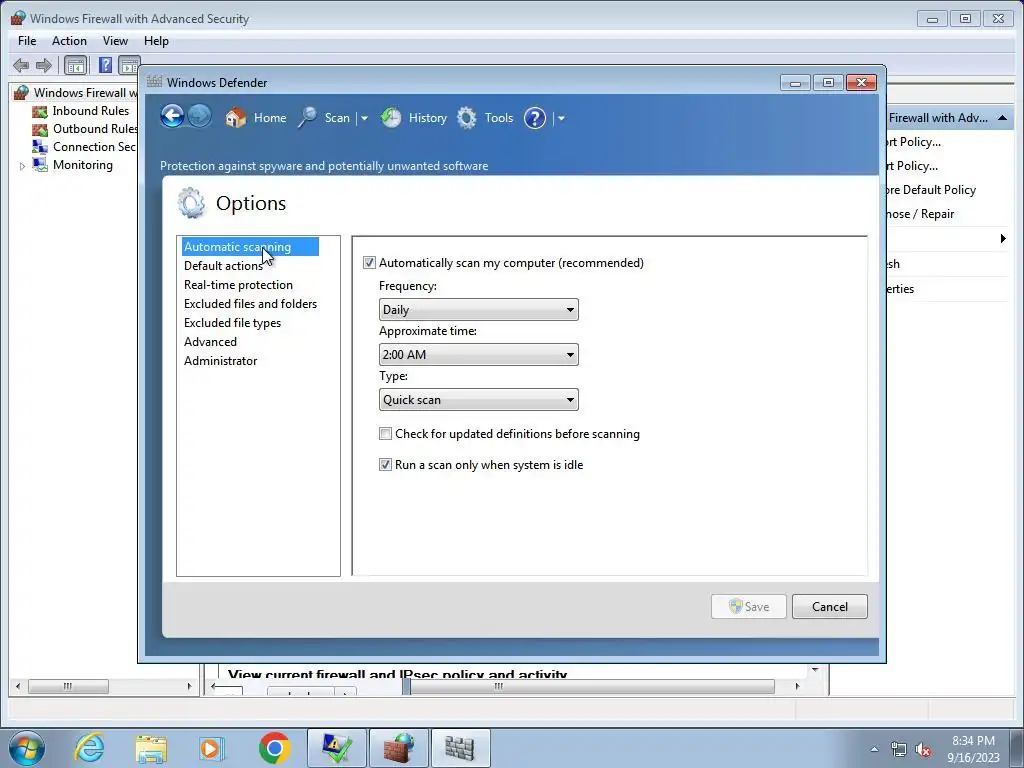The height and width of the screenshot is (768, 1024).
Task: Open Windows Media Player from taskbar
Action: point(211,748)
